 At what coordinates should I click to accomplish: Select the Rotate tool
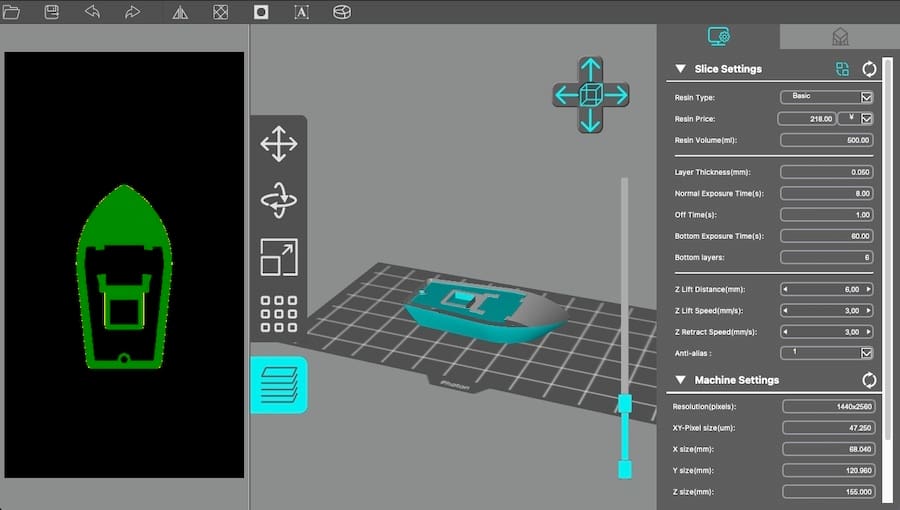278,200
